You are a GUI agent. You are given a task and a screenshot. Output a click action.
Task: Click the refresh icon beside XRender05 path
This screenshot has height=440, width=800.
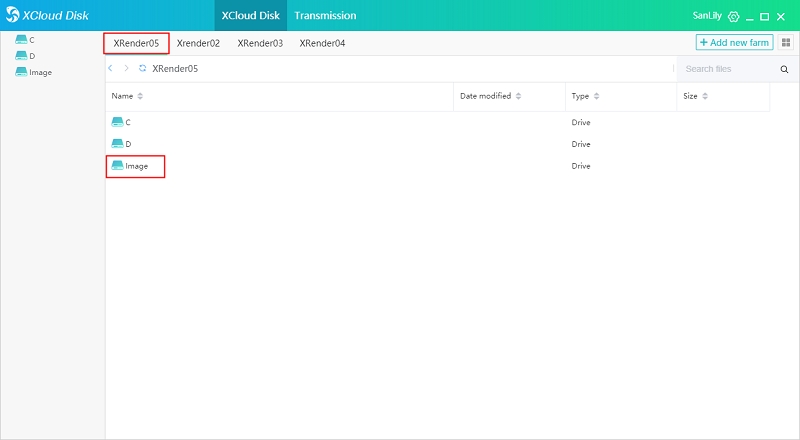pos(143,69)
